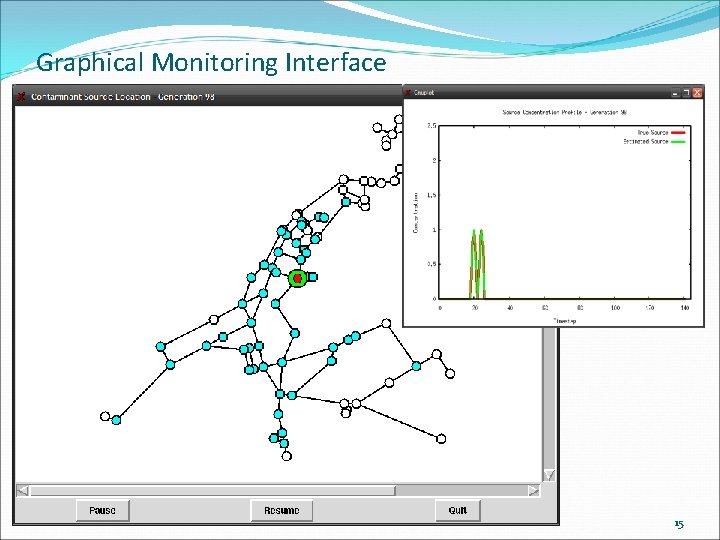Image resolution: width=720 pixels, height=540 pixels.
Task: Click the Estimated Source legend entry
Action: [x=654, y=142]
